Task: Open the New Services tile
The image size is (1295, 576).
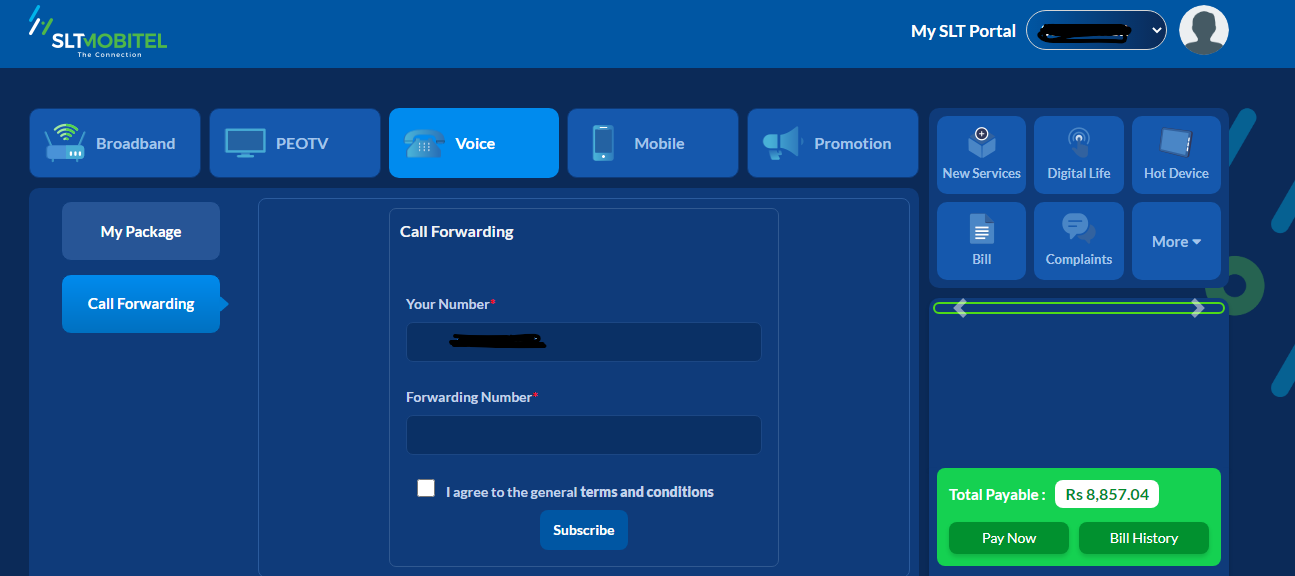Action: point(982,155)
